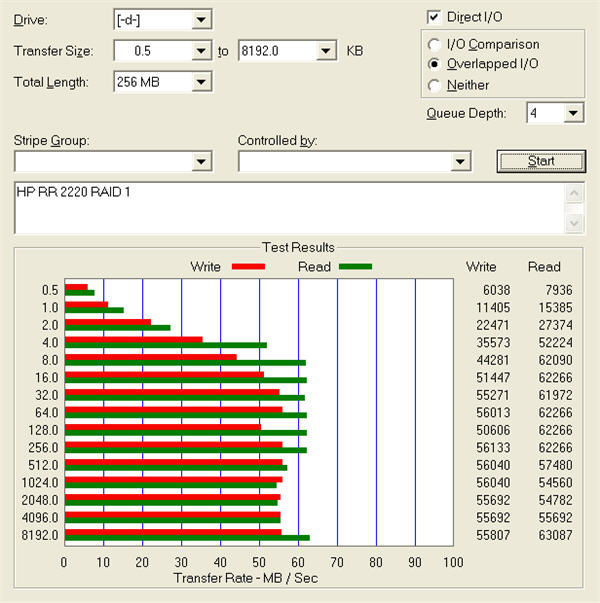Click the Start button
The image size is (600, 603).
541,161
